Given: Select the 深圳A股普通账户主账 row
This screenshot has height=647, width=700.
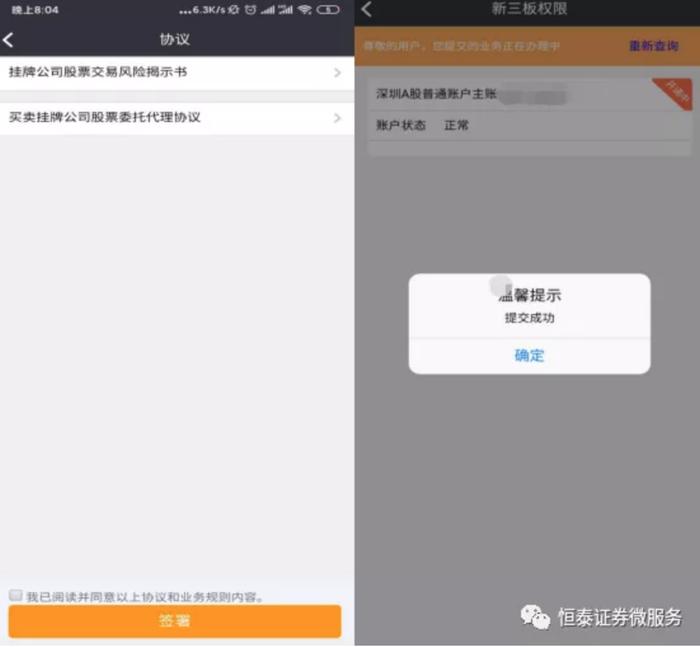Looking at the screenshot, I should [x=529, y=94].
